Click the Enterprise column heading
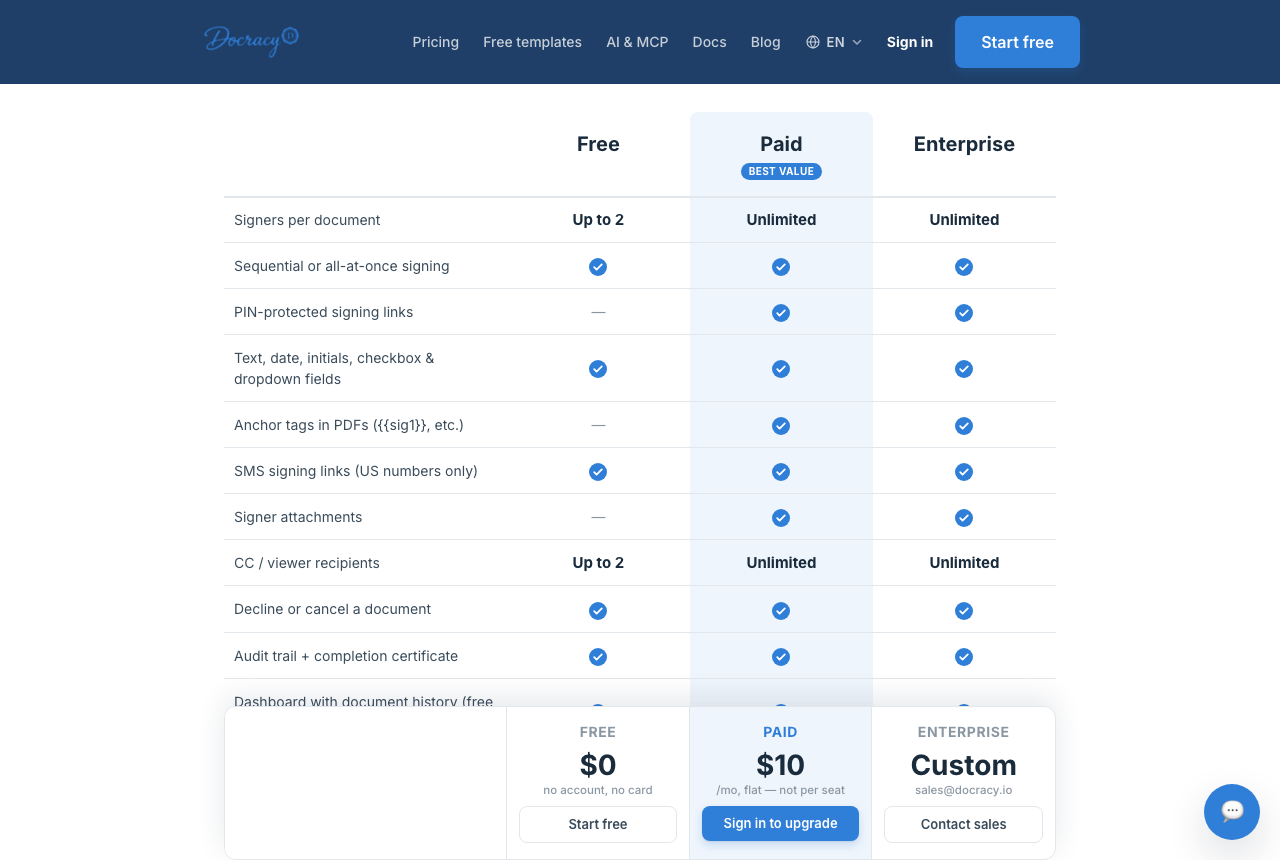The image size is (1280, 860). [964, 144]
